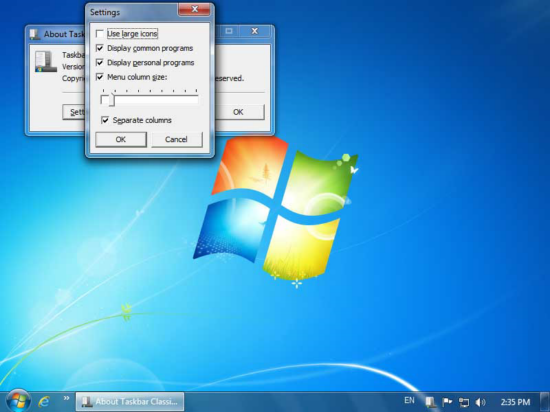This screenshot has height=412, width=550.
Task: Cancel the Settings dialog
Action: point(176,140)
